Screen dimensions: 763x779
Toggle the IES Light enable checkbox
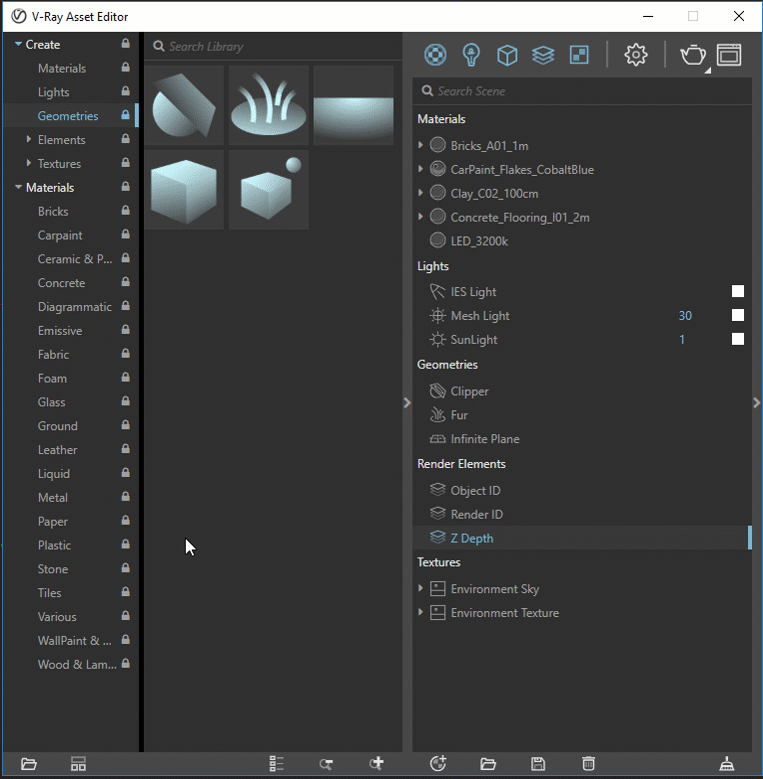tap(738, 291)
